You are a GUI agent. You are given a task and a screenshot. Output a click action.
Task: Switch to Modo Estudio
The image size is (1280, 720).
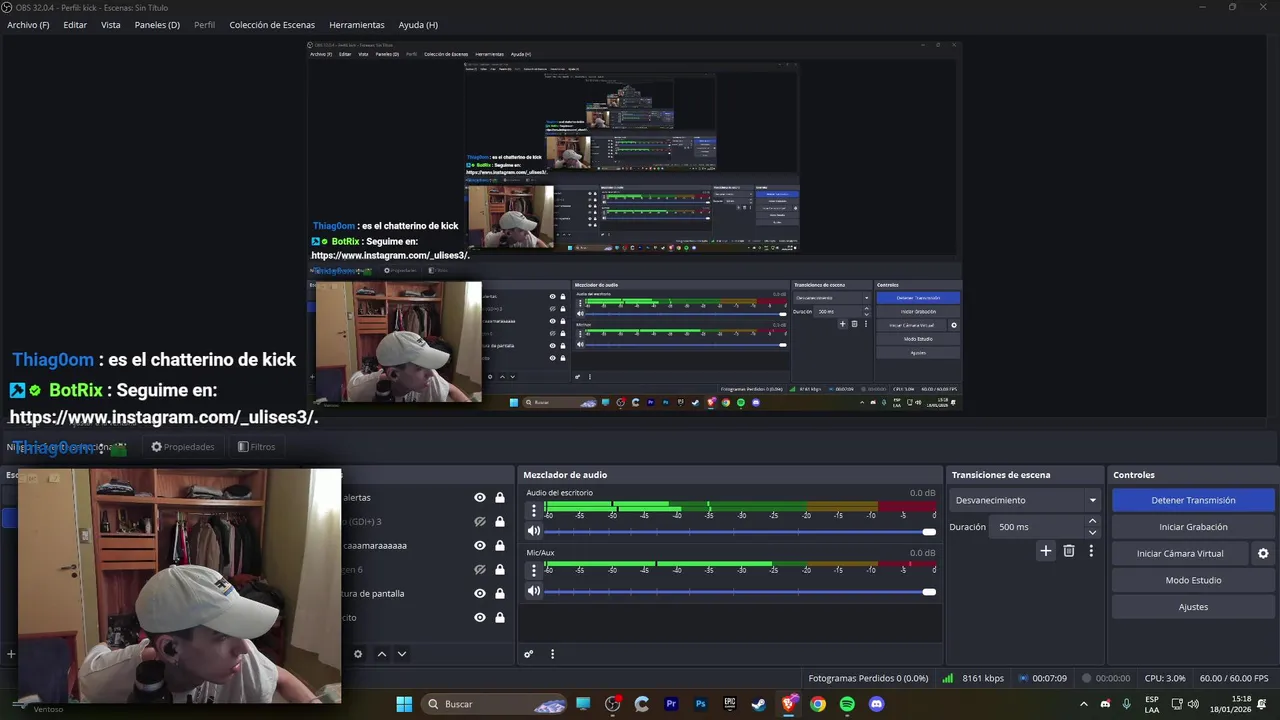(x=1193, y=580)
